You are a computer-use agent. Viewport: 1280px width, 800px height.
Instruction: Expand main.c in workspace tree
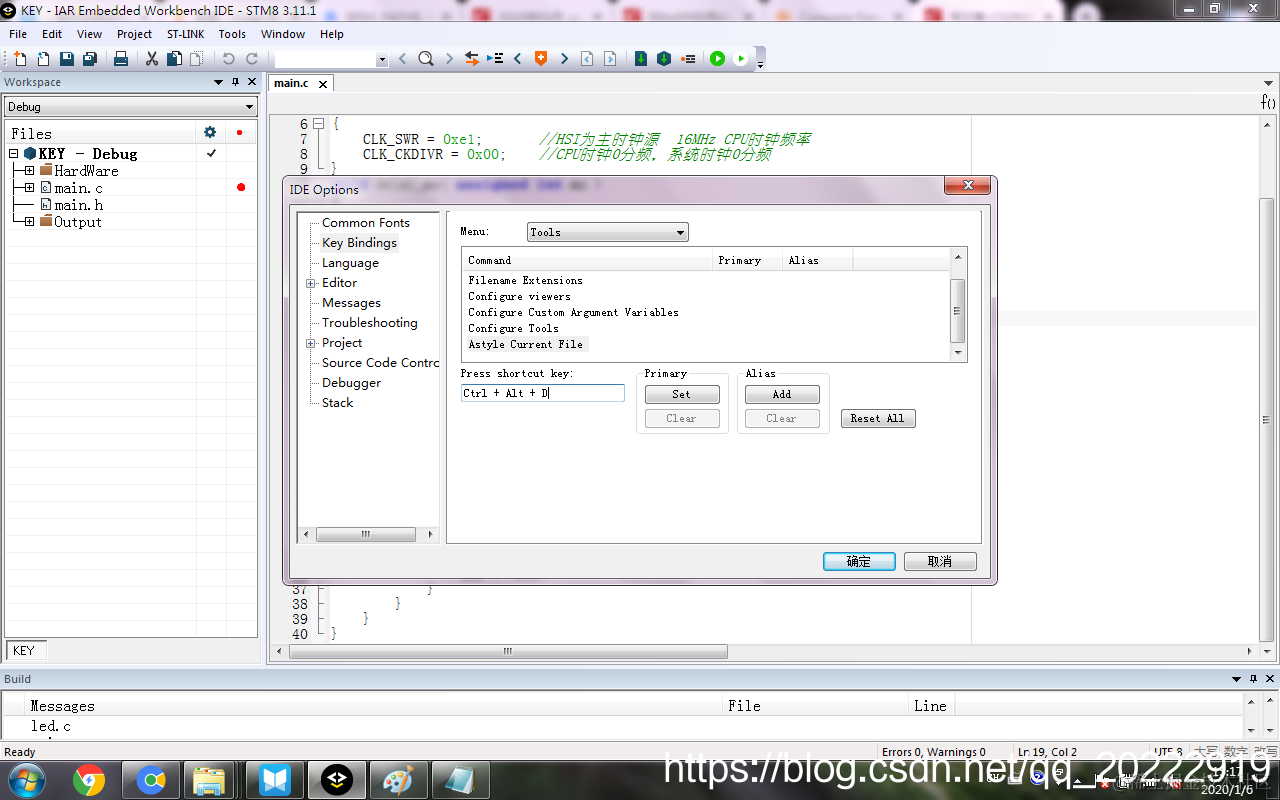[x=29, y=188]
